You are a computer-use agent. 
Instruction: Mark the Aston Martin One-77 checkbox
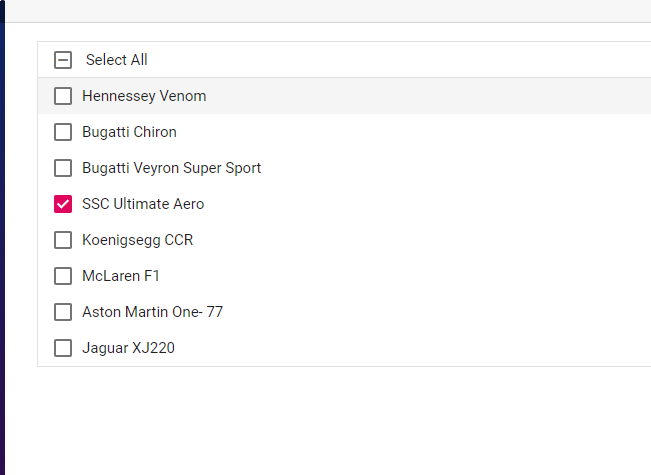[x=63, y=312]
